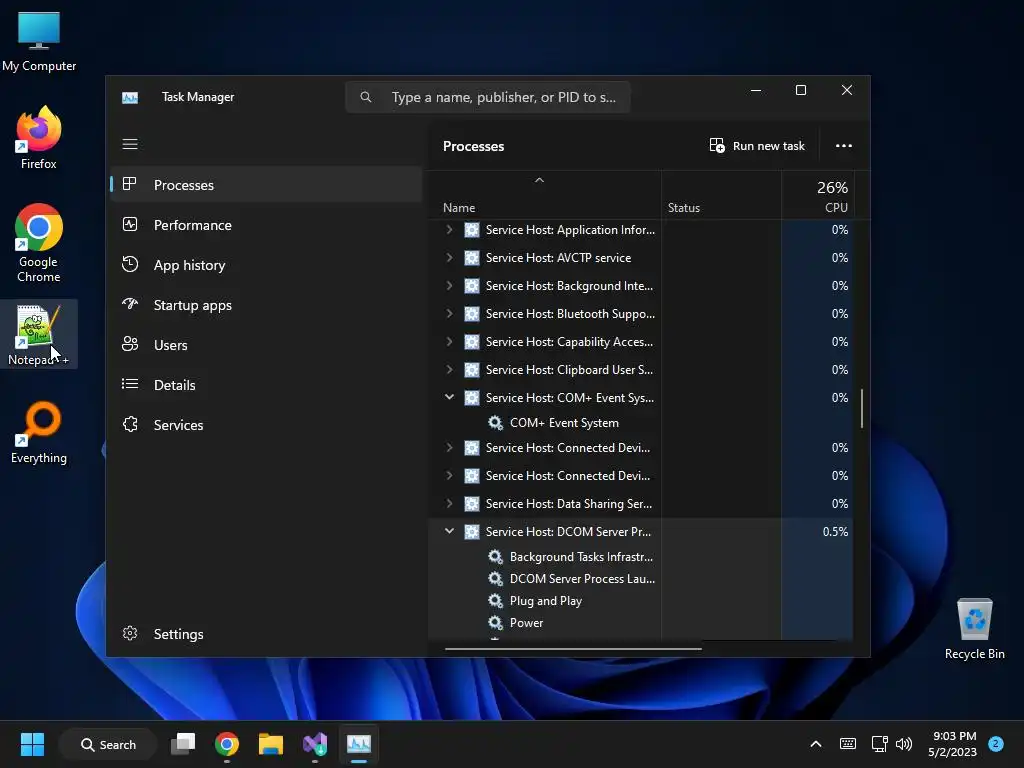Image resolution: width=1024 pixels, height=768 pixels.
Task: Click the gear icon beside Plug and Play
Action: (496, 600)
